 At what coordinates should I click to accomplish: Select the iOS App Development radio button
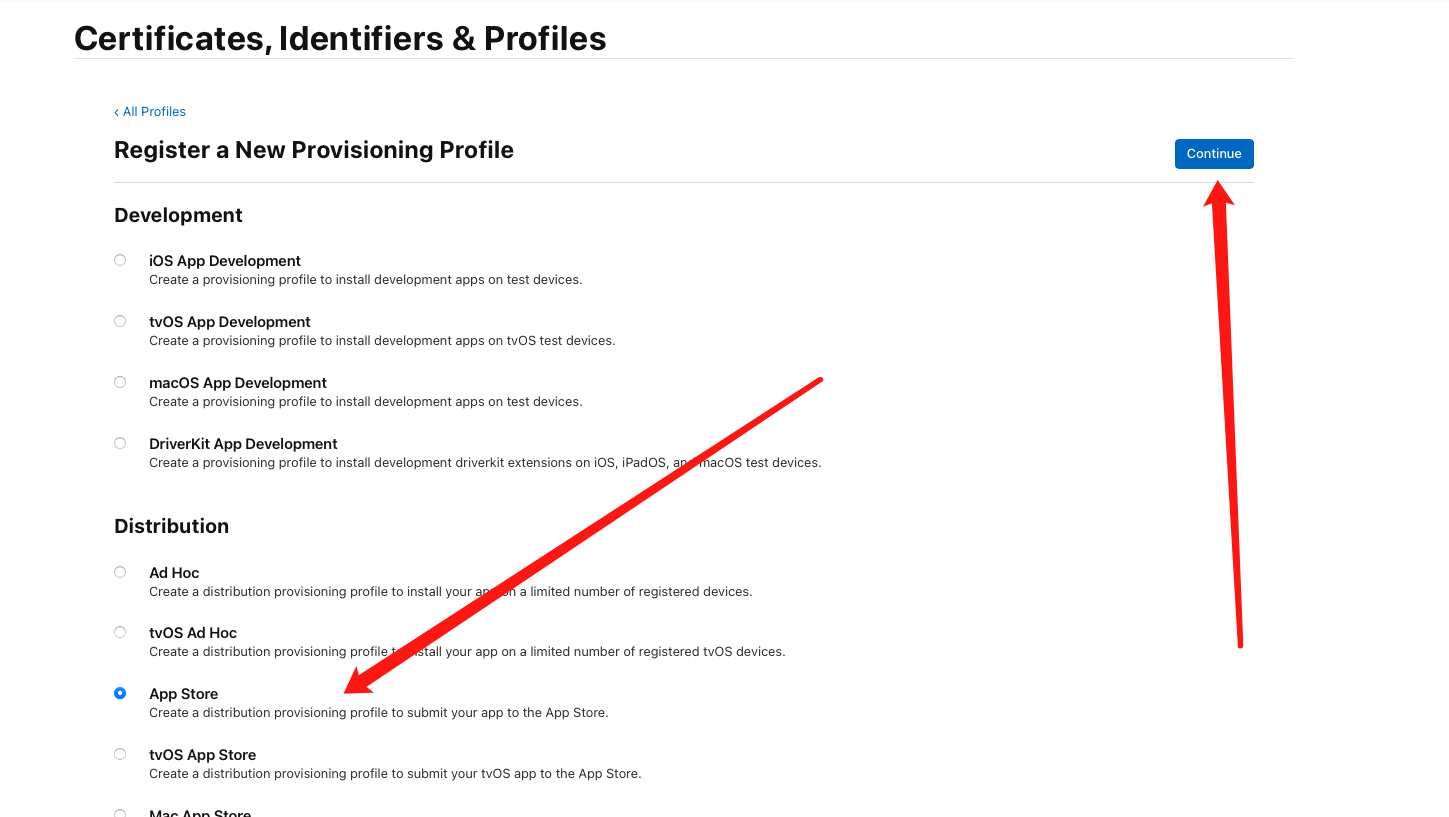coord(120,260)
